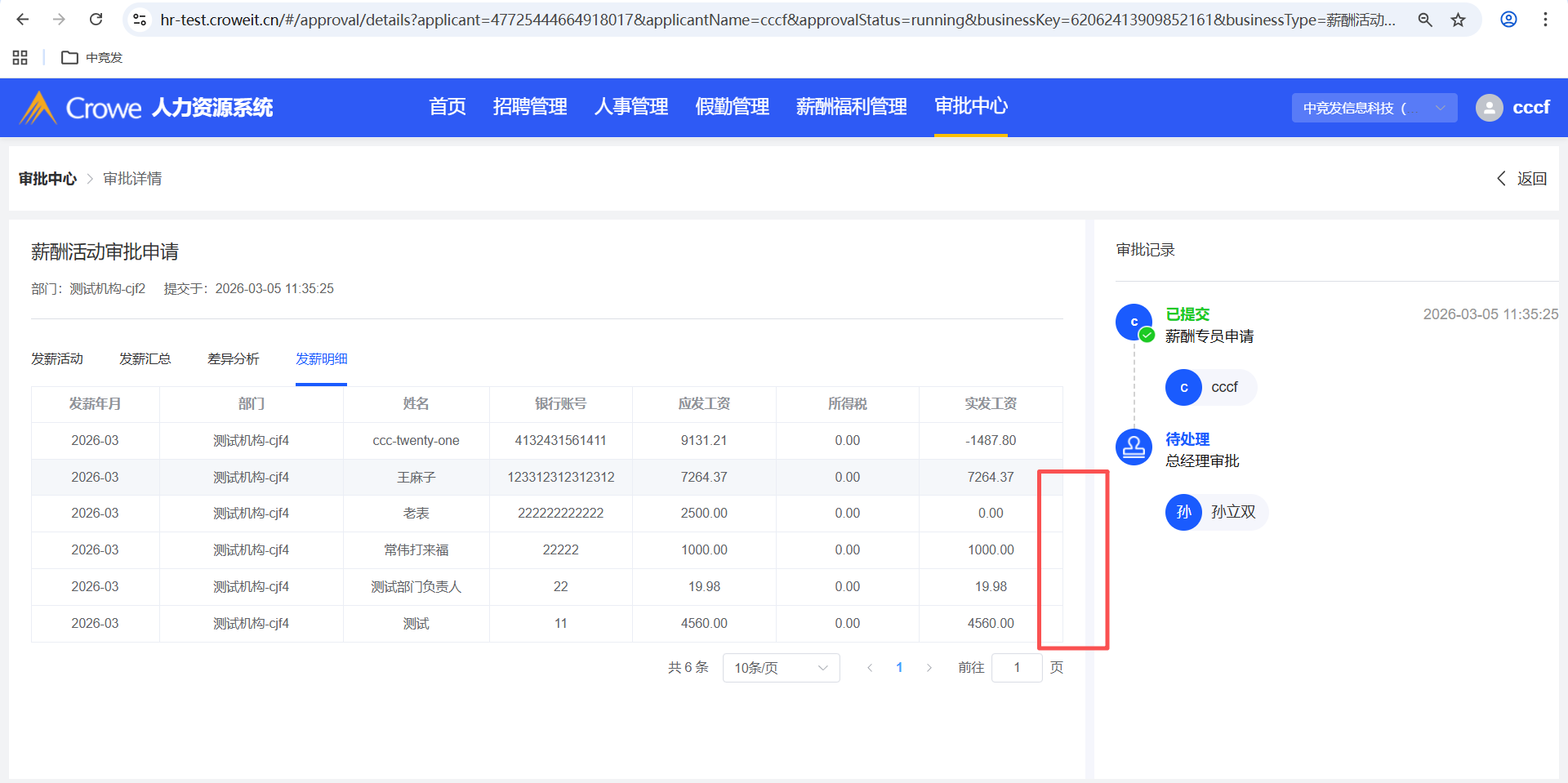The width and height of the screenshot is (1568, 783).
Task: Go to next page arrow in pagination
Action: [929, 668]
